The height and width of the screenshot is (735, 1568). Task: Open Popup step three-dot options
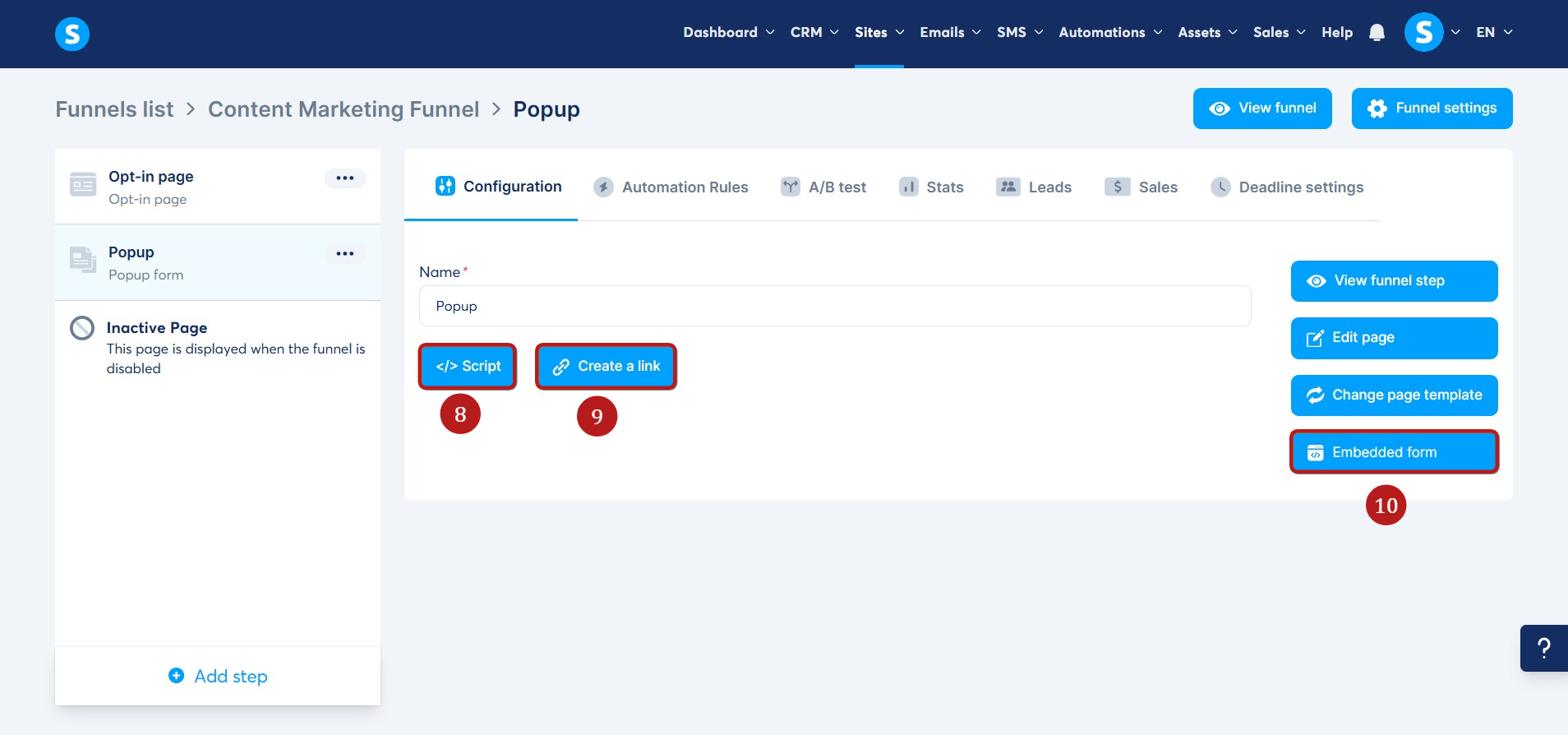click(345, 253)
